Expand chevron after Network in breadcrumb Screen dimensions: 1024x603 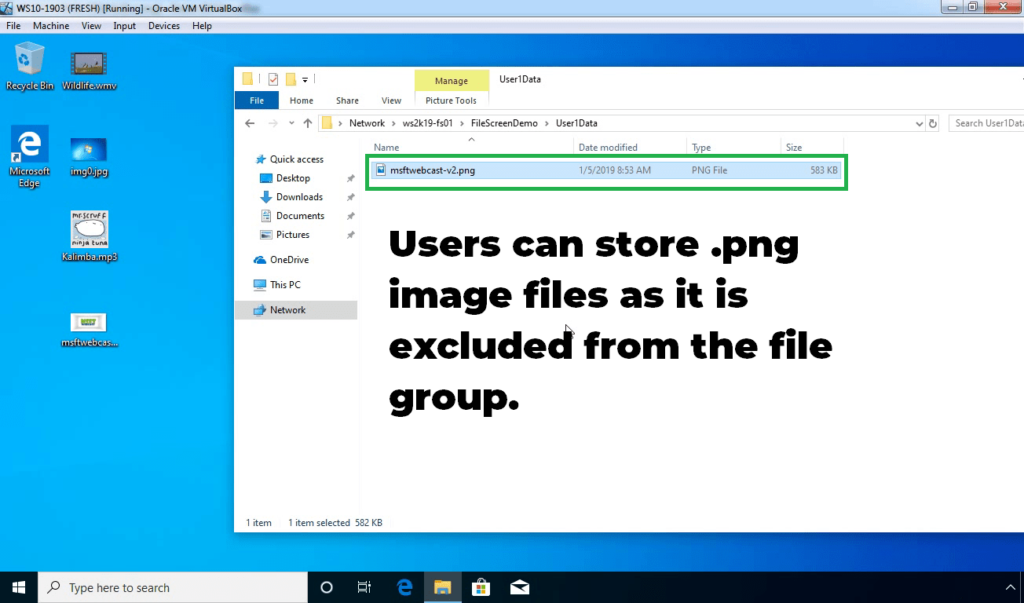click(394, 123)
